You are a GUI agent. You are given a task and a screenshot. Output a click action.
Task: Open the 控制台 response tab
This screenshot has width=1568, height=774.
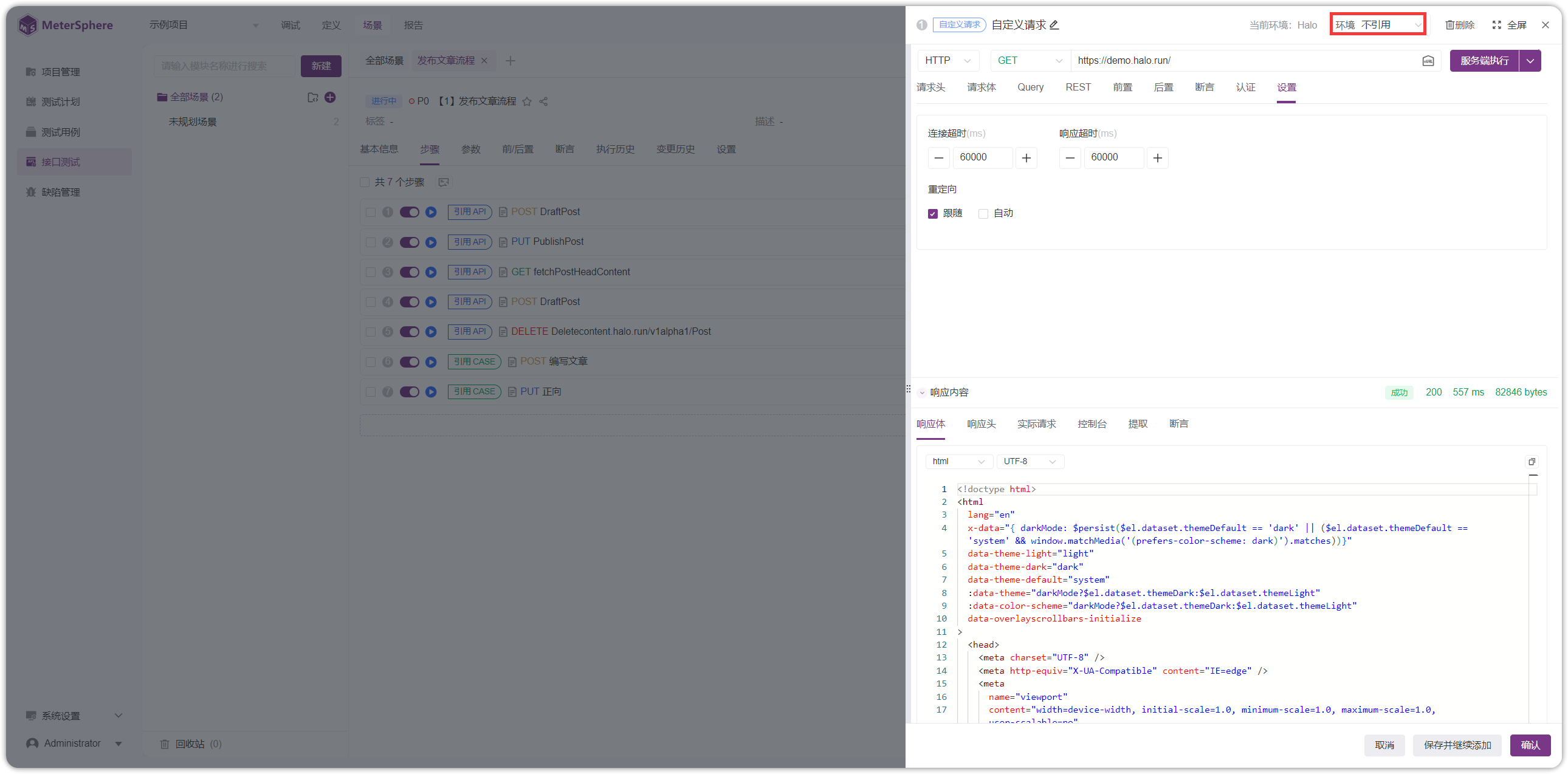[x=1092, y=424]
